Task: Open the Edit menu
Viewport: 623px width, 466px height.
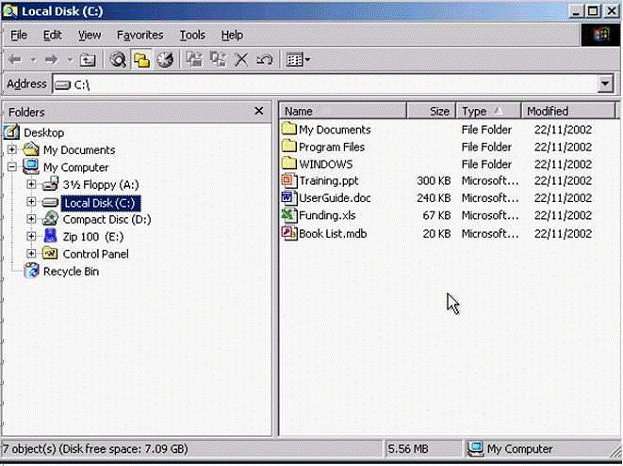Action: [52, 35]
